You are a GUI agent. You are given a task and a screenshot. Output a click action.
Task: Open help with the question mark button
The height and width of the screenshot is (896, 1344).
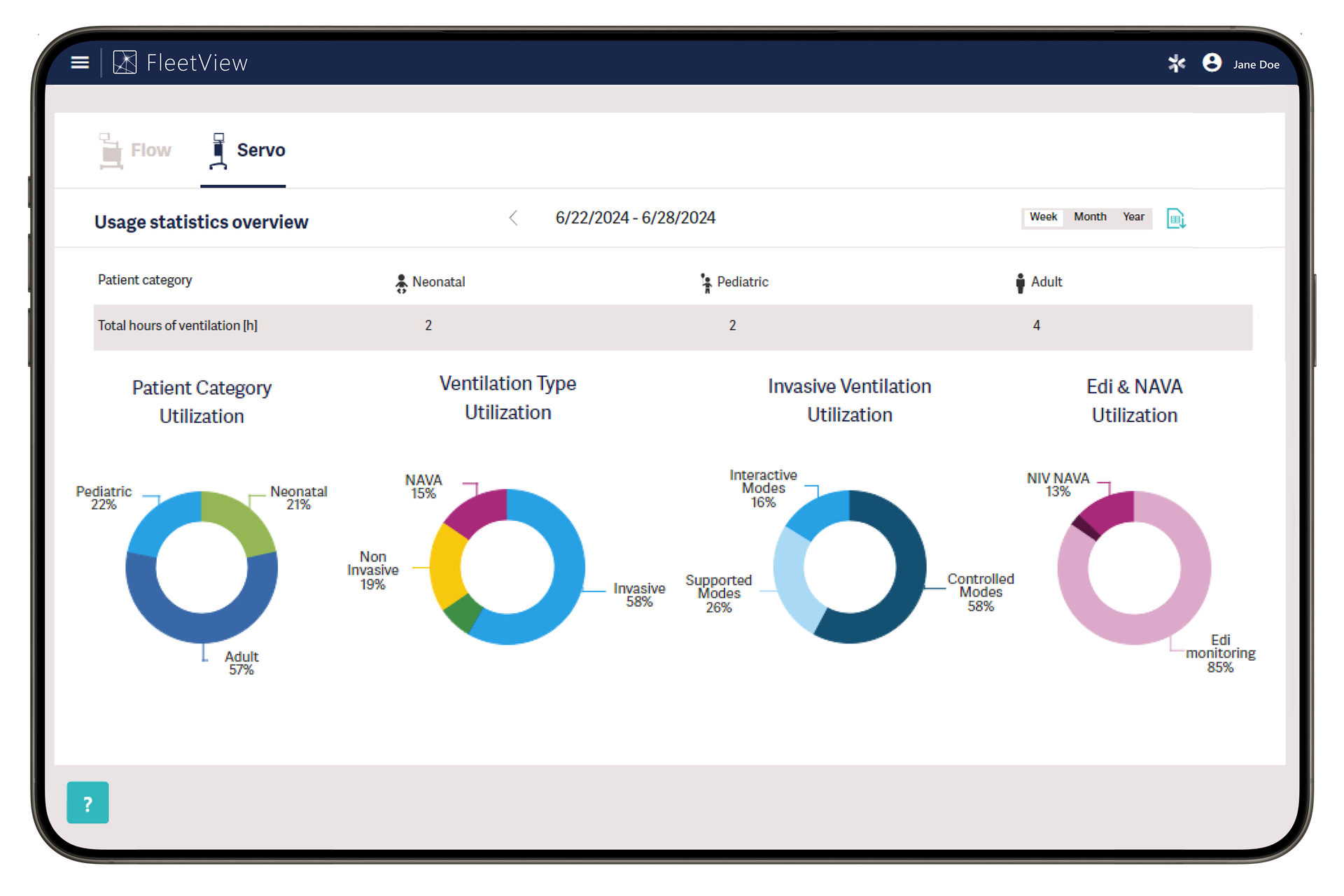(87, 802)
